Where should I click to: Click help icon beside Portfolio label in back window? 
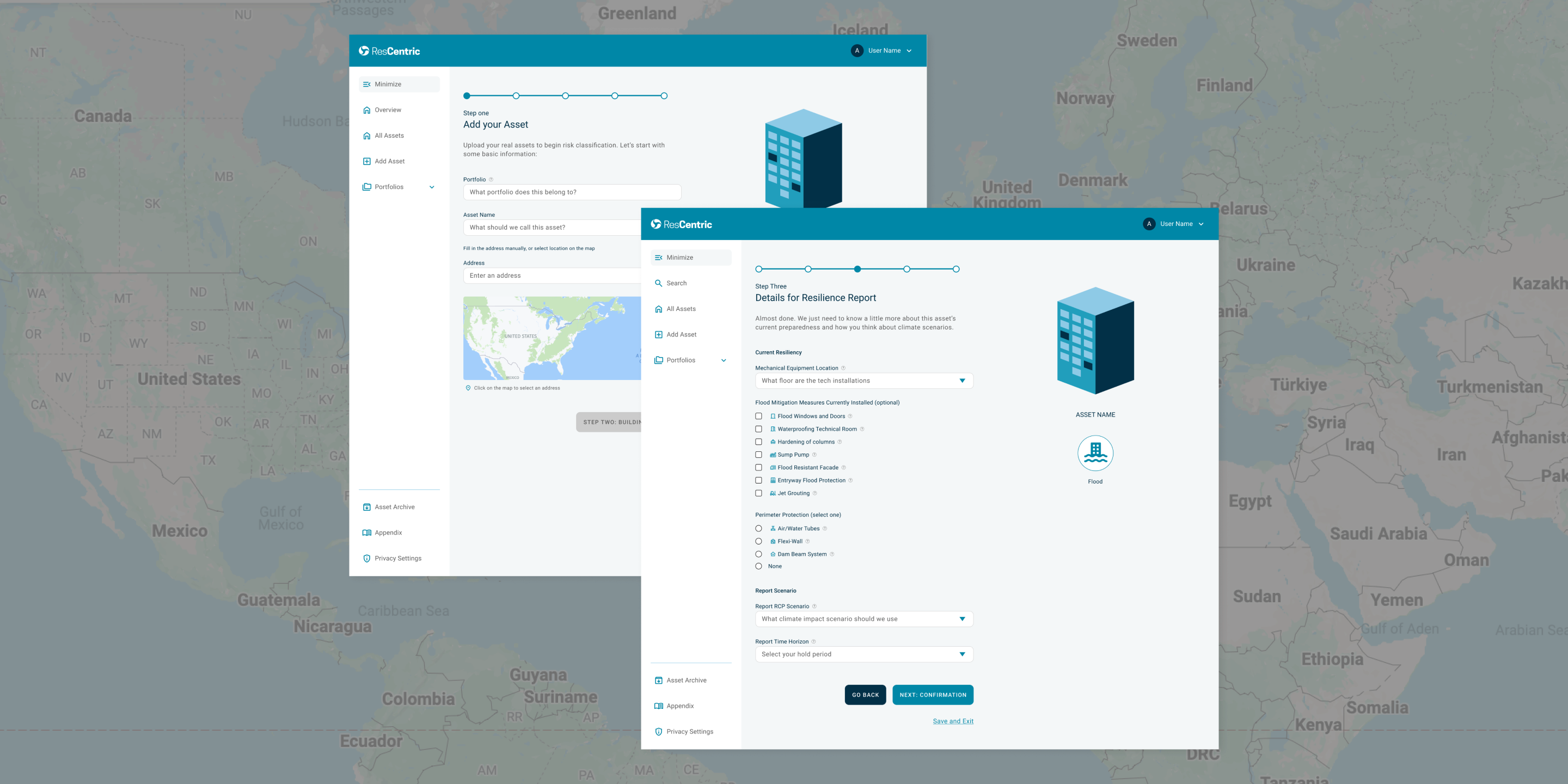coord(491,180)
